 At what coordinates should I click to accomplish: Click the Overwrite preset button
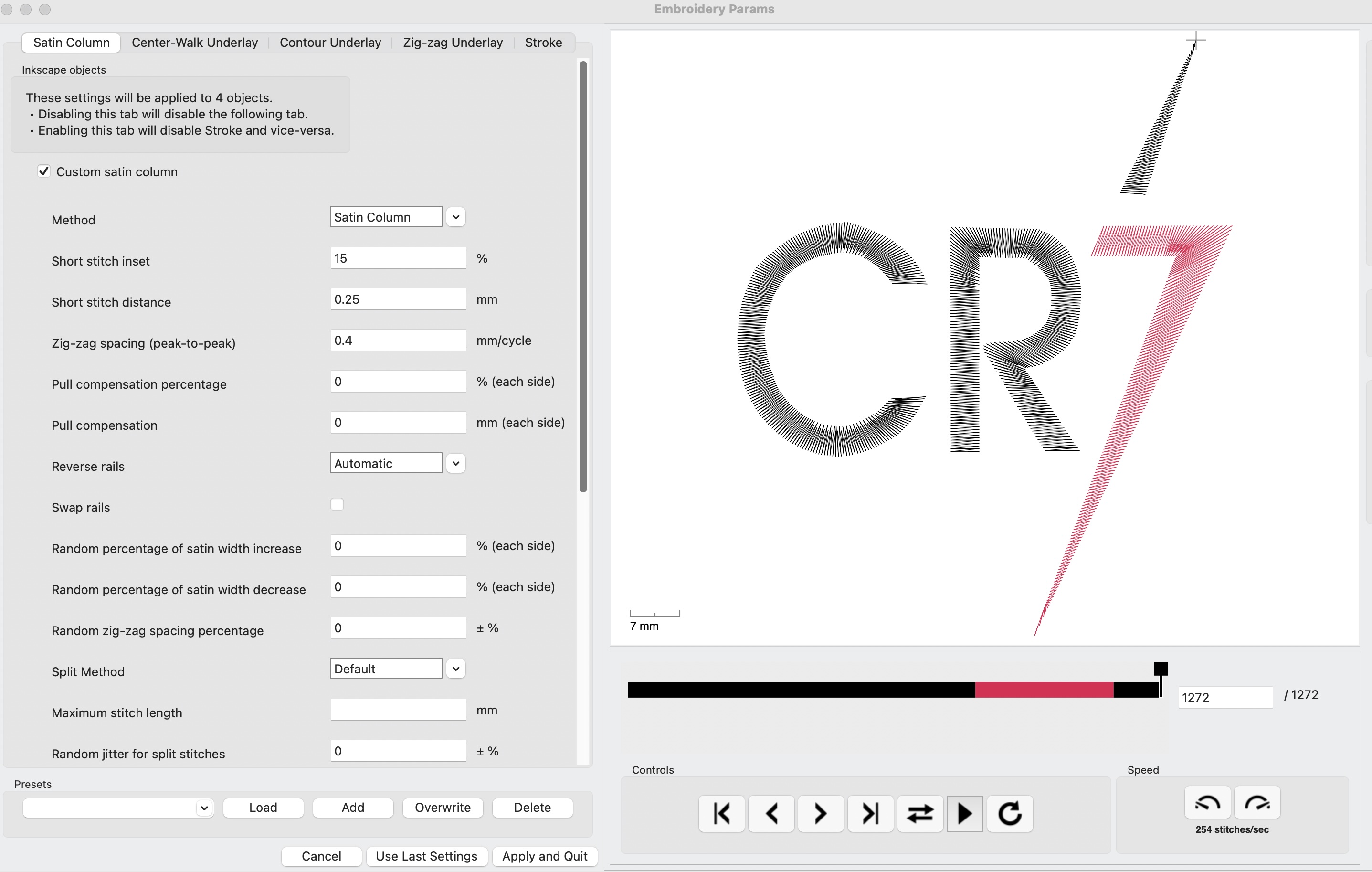point(443,808)
